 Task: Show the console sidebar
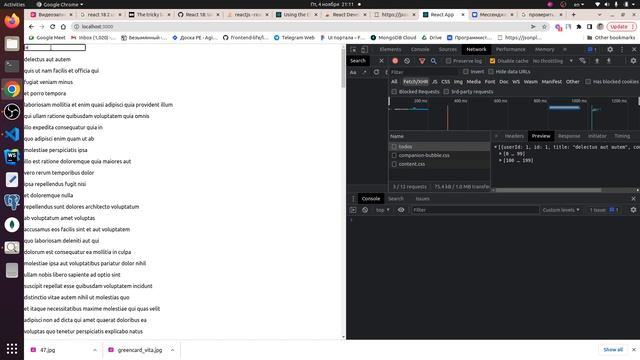[353, 210]
